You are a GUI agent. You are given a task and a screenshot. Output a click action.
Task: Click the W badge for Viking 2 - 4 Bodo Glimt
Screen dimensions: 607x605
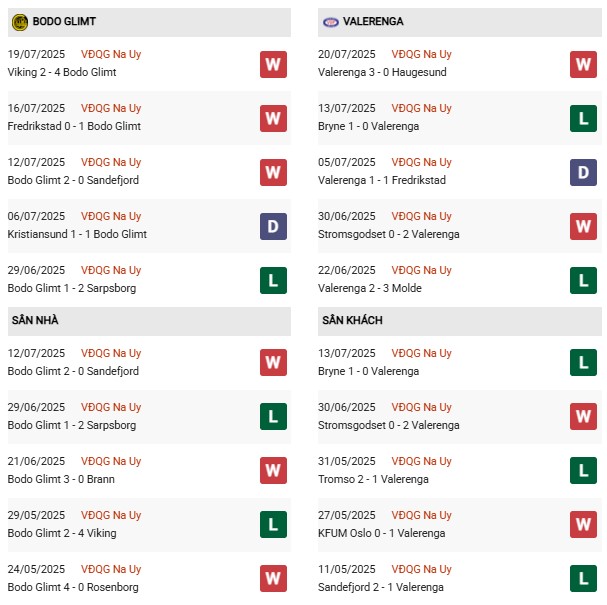(x=273, y=64)
